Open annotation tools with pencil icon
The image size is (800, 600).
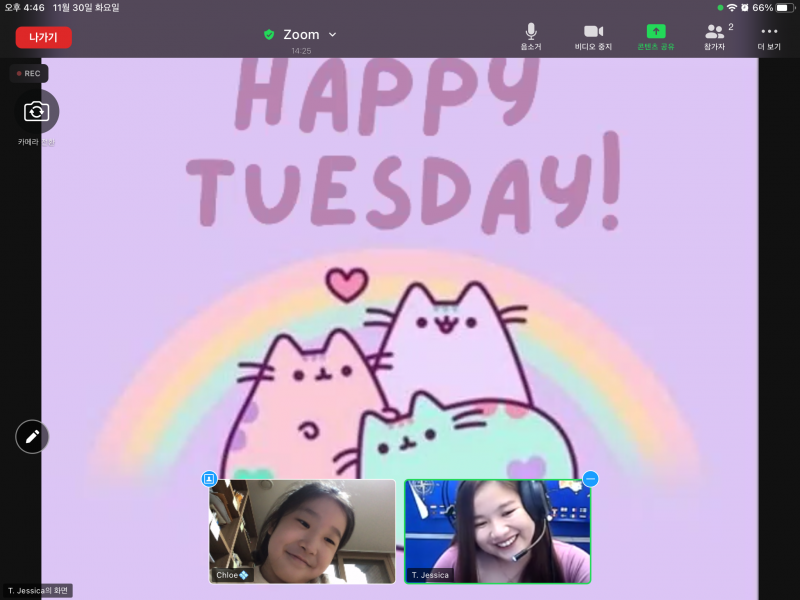(x=32, y=437)
